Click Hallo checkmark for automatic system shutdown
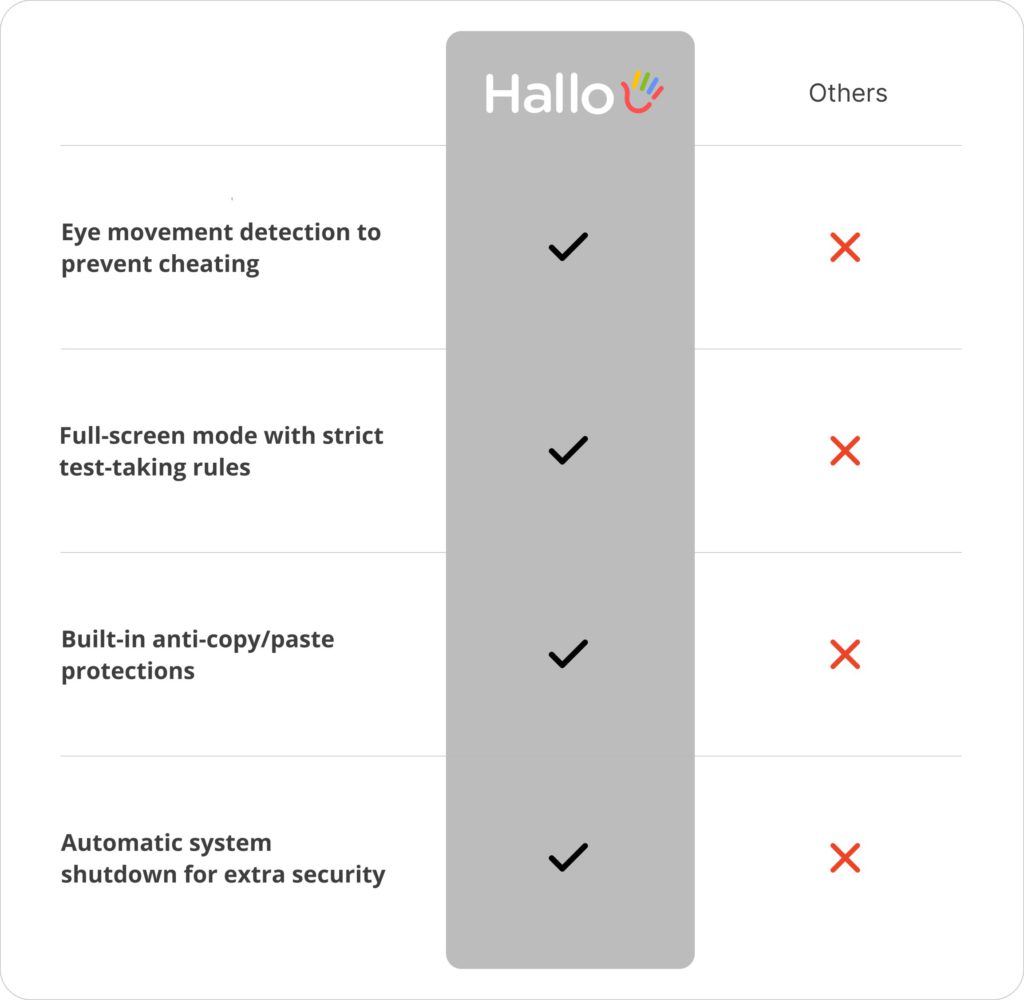1024x1000 pixels. 568,858
